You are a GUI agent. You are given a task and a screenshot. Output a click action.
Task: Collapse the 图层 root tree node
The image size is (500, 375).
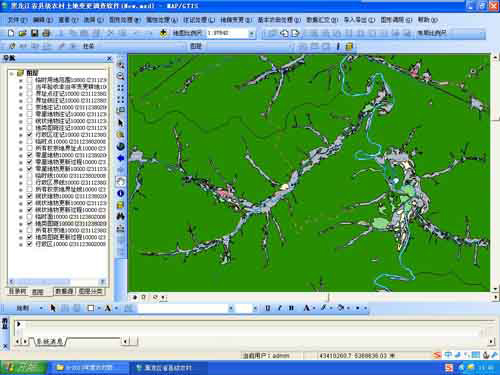12,73
